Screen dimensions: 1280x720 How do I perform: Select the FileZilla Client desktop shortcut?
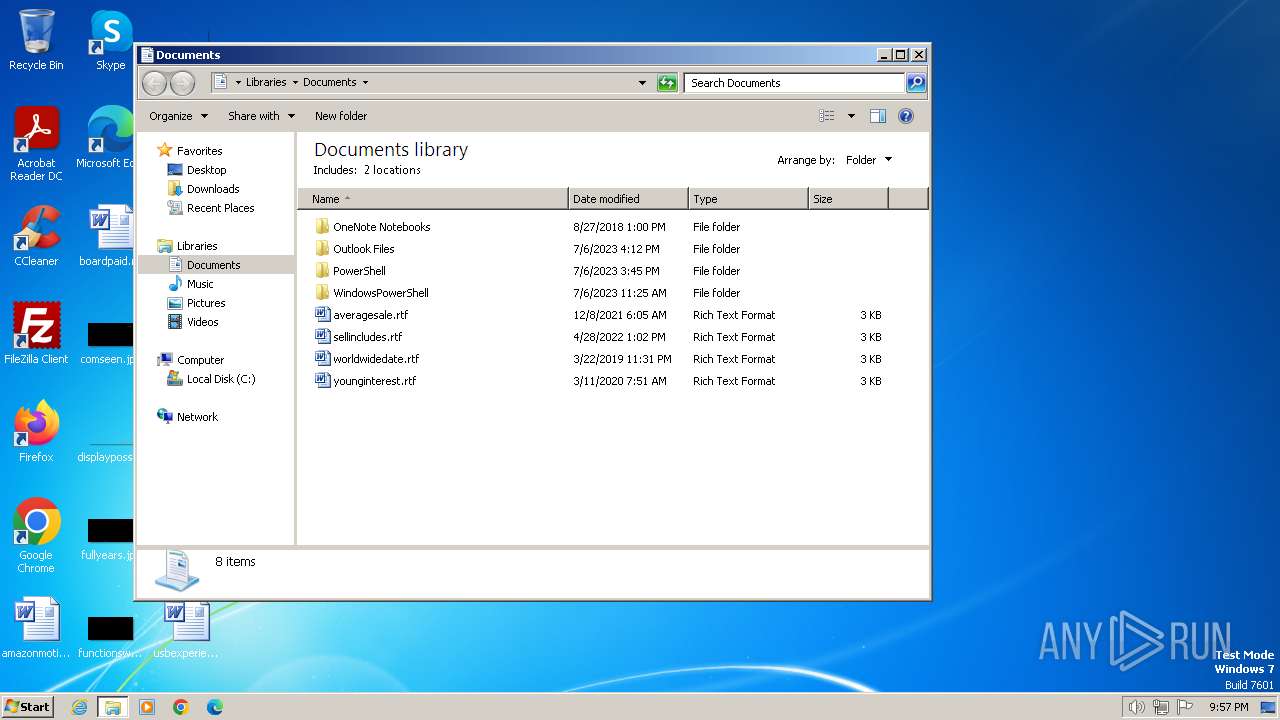tap(36, 334)
